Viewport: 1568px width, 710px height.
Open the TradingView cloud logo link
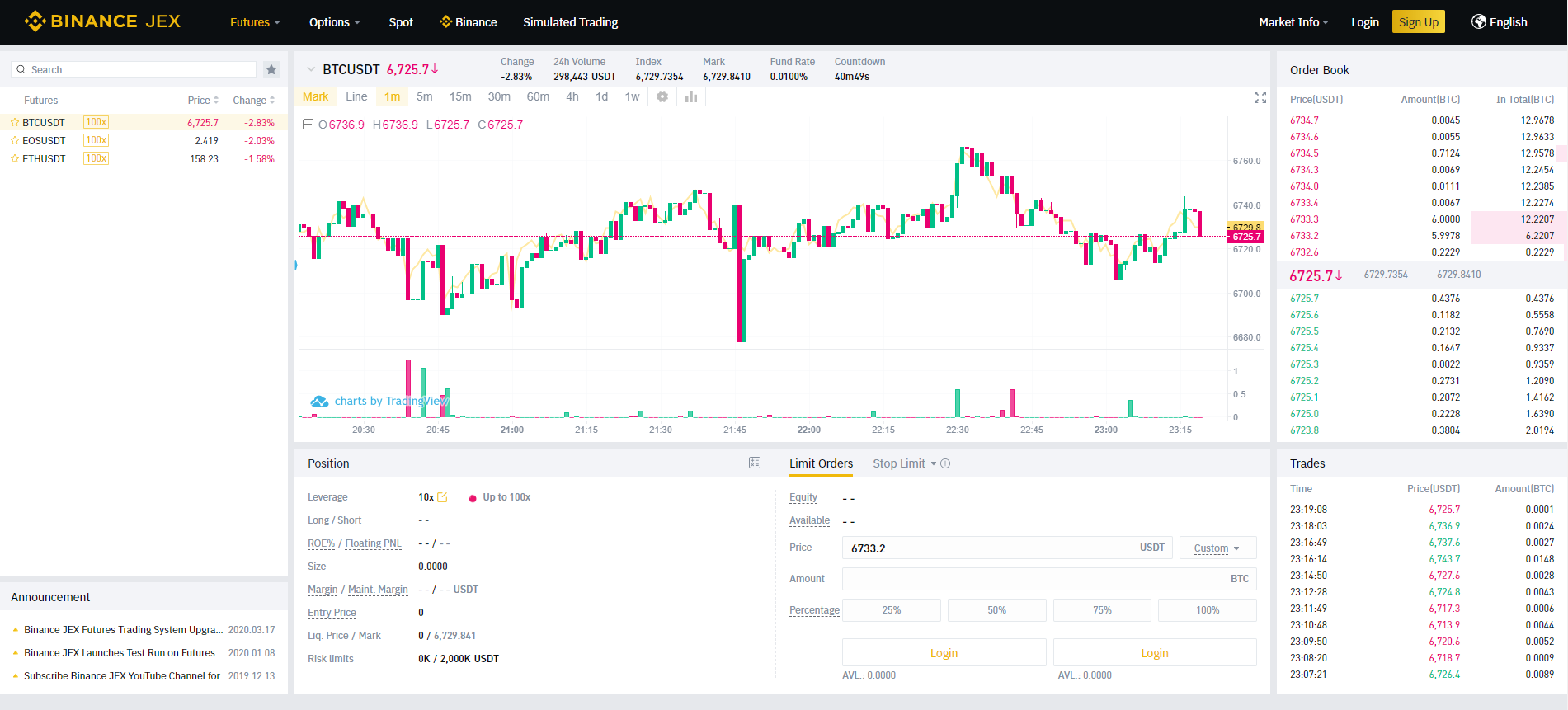tap(319, 402)
